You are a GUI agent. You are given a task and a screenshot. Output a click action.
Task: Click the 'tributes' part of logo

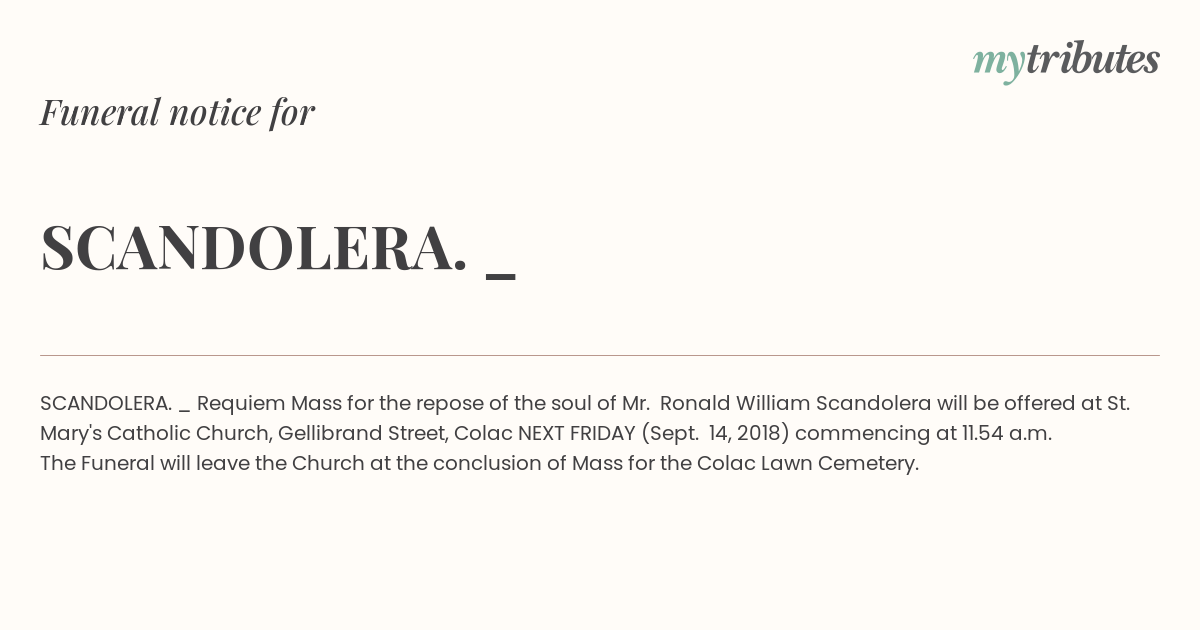click(x=1092, y=59)
